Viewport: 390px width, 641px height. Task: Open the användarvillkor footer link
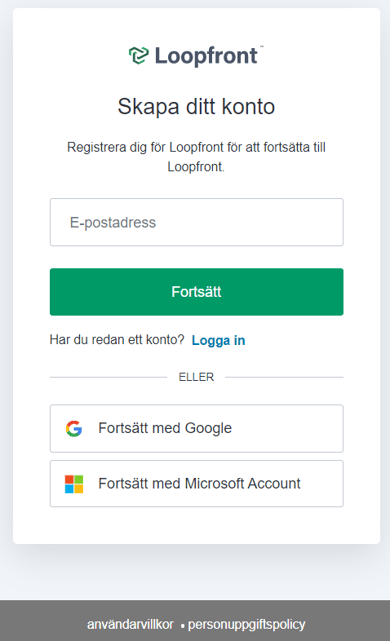point(130,624)
